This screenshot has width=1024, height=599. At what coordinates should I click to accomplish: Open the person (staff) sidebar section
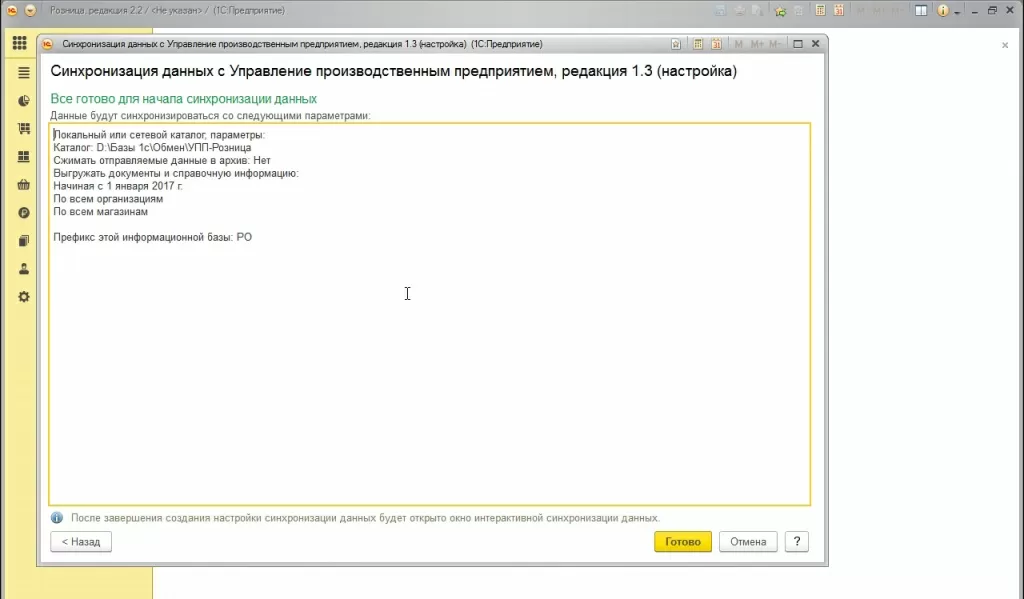click(x=24, y=268)
